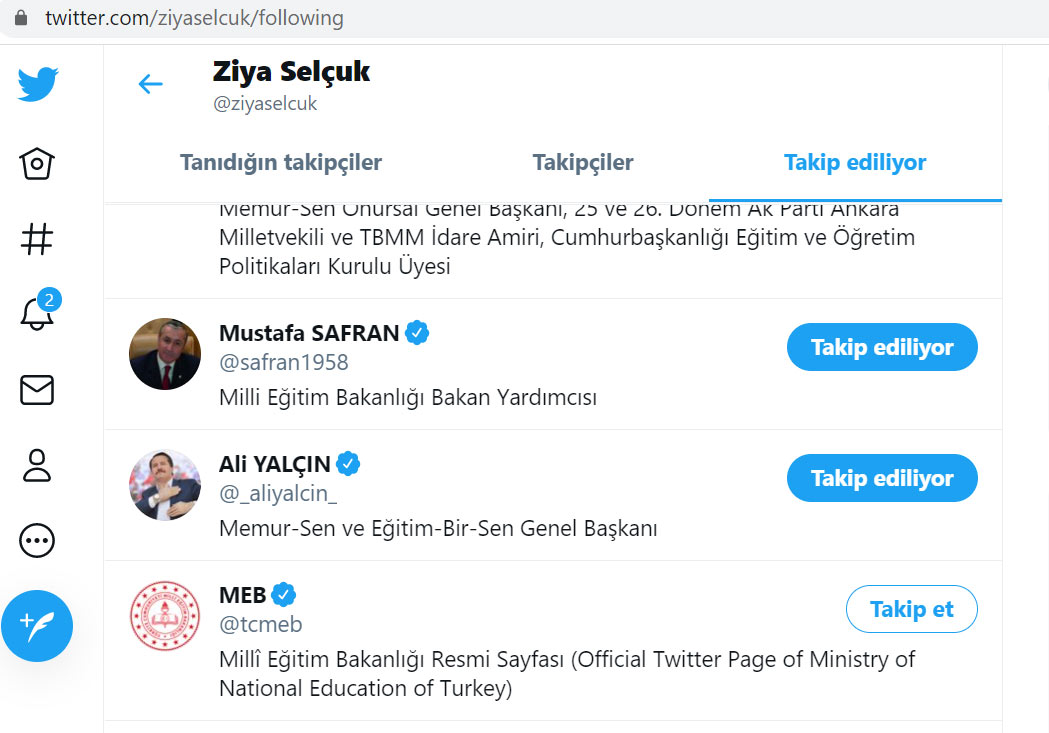Switch to Takipçiler tab
The height and width of the screenshot is (733, 1049).
click(583, 162)
